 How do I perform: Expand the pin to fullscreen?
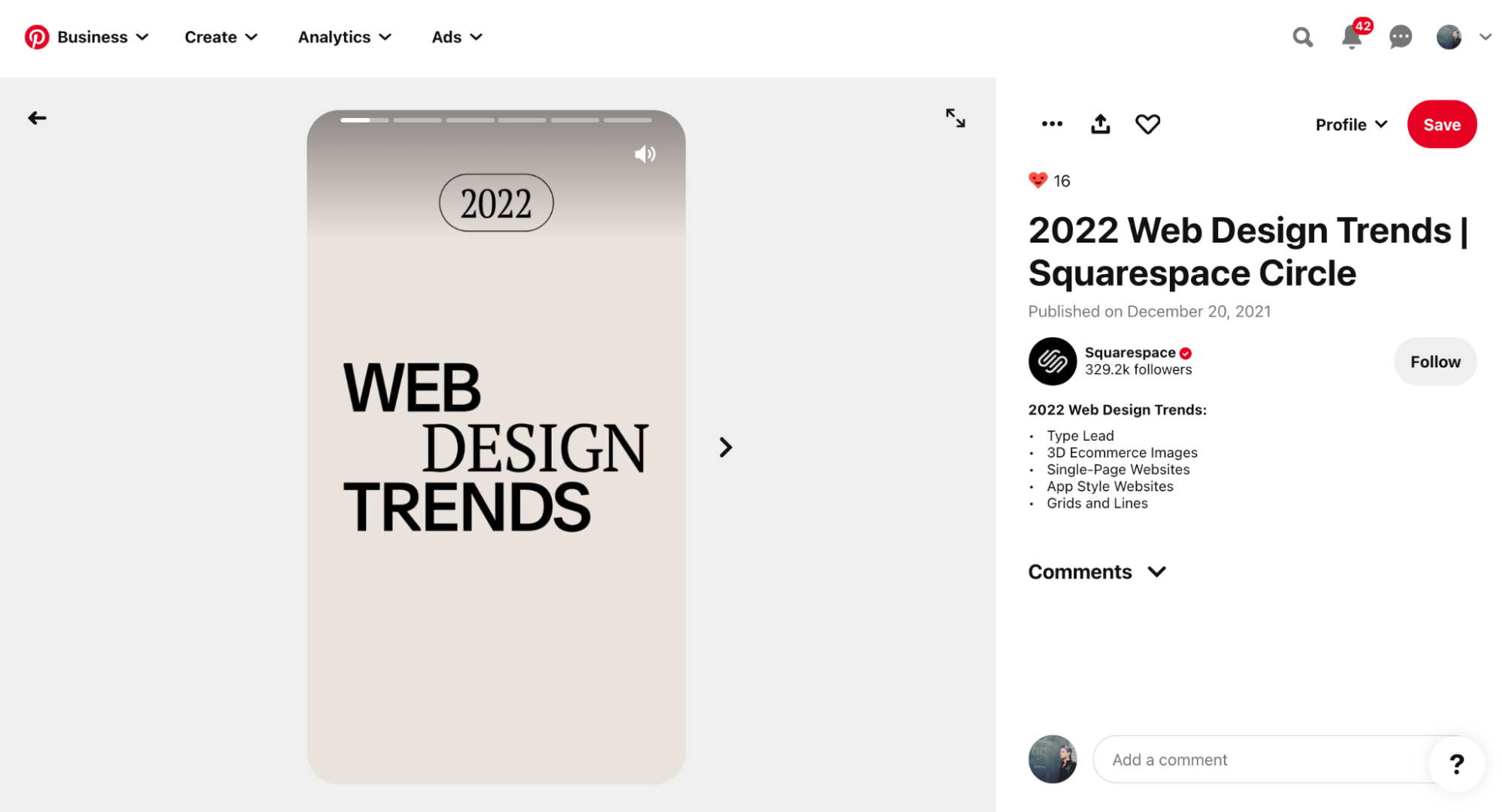tap(955, 118)
